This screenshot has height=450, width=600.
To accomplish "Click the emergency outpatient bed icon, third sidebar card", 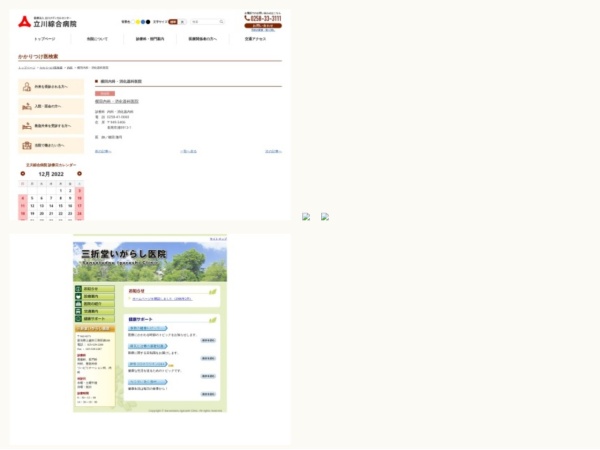I will click(x=27, y=126).
